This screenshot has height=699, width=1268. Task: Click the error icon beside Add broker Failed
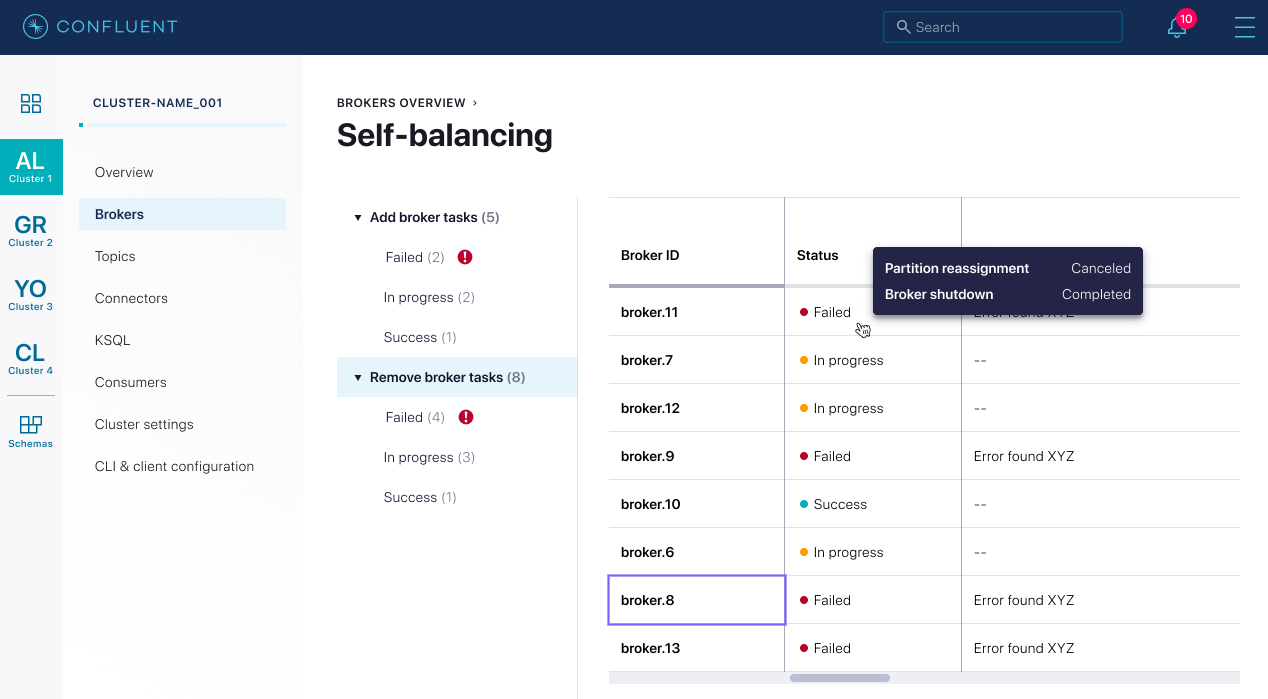coord(465,257)
